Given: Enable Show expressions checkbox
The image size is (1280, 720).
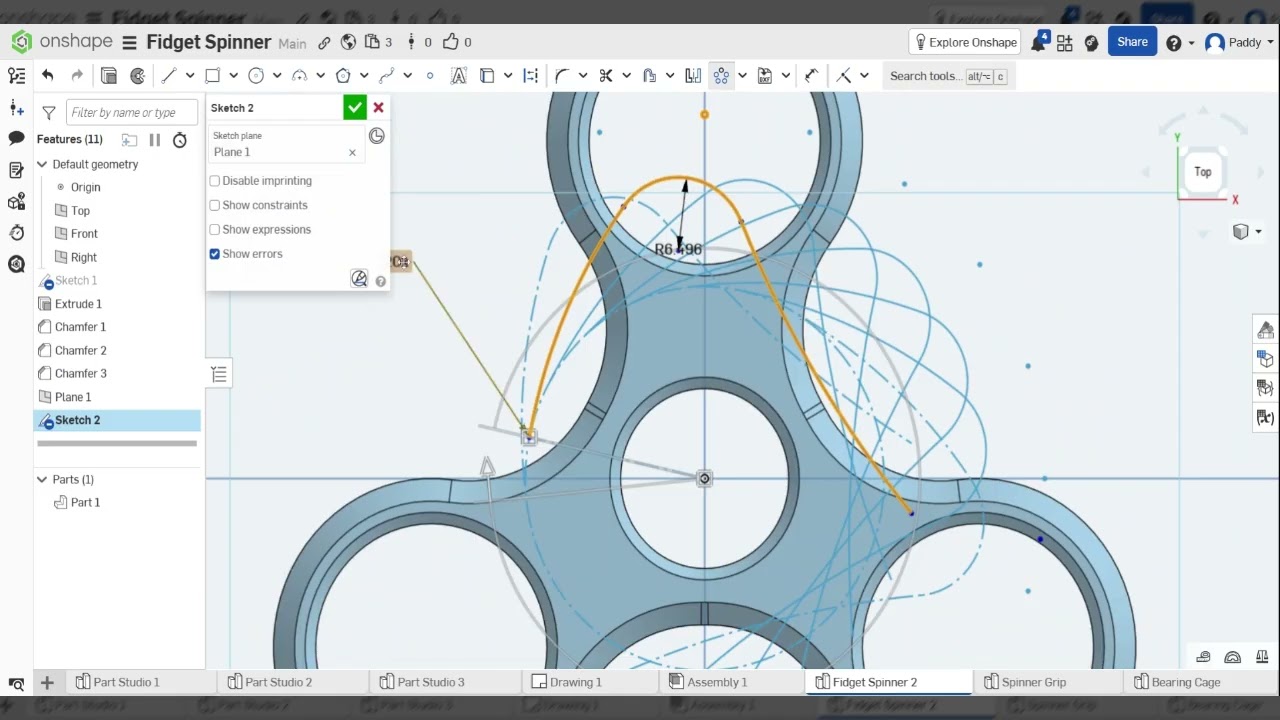Looking at the screenshot, I should (215, 230).
